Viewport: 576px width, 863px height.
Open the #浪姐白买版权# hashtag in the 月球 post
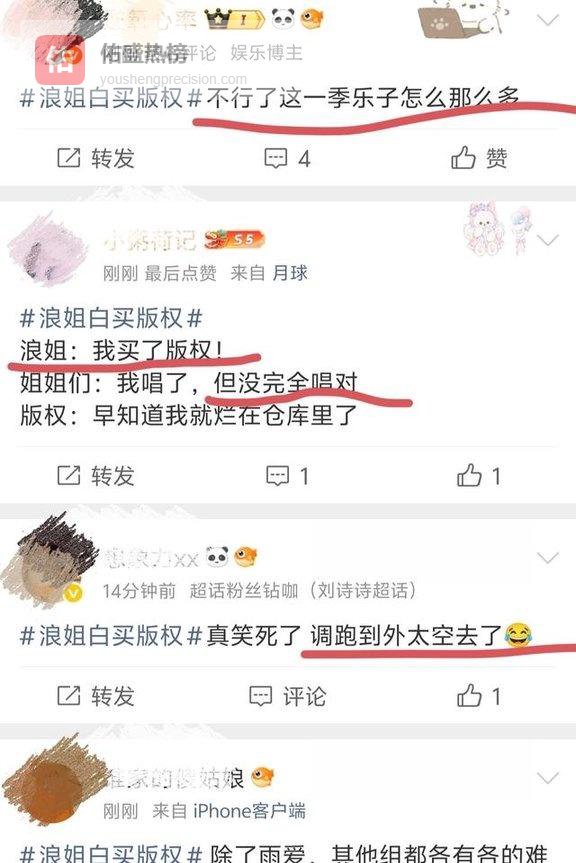point(111,318)
